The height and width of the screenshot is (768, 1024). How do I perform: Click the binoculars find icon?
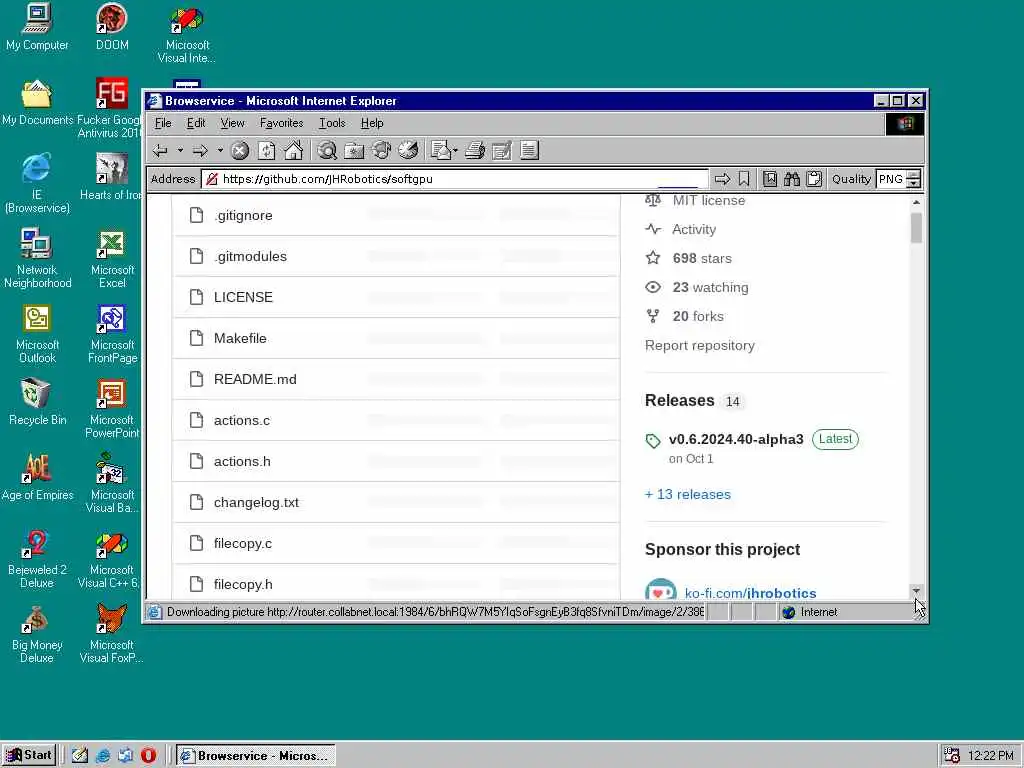click(792, 179)
